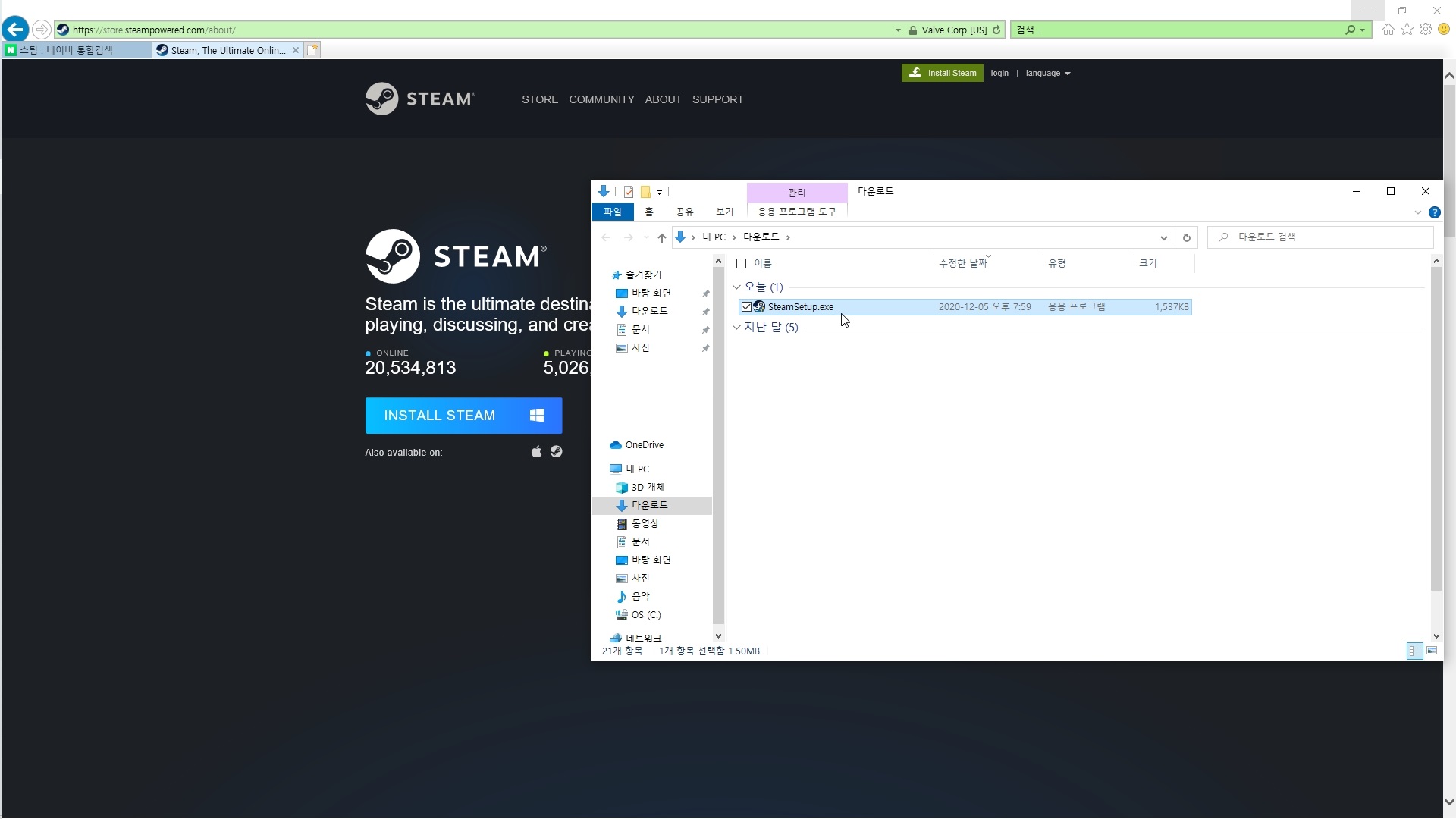Screen dimensions: 1456x819
Task: Click the file list scrollbar up arrow
Action: pyautogui.click(x=1436, y=262)
